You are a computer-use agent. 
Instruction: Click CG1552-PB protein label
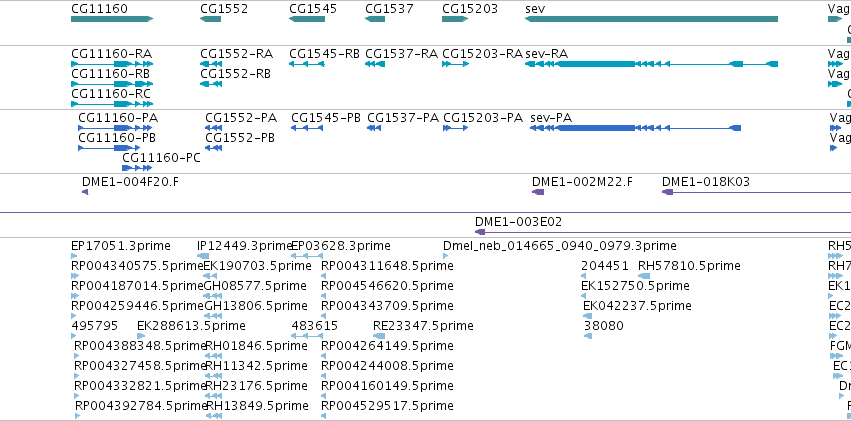pos(240,138)
